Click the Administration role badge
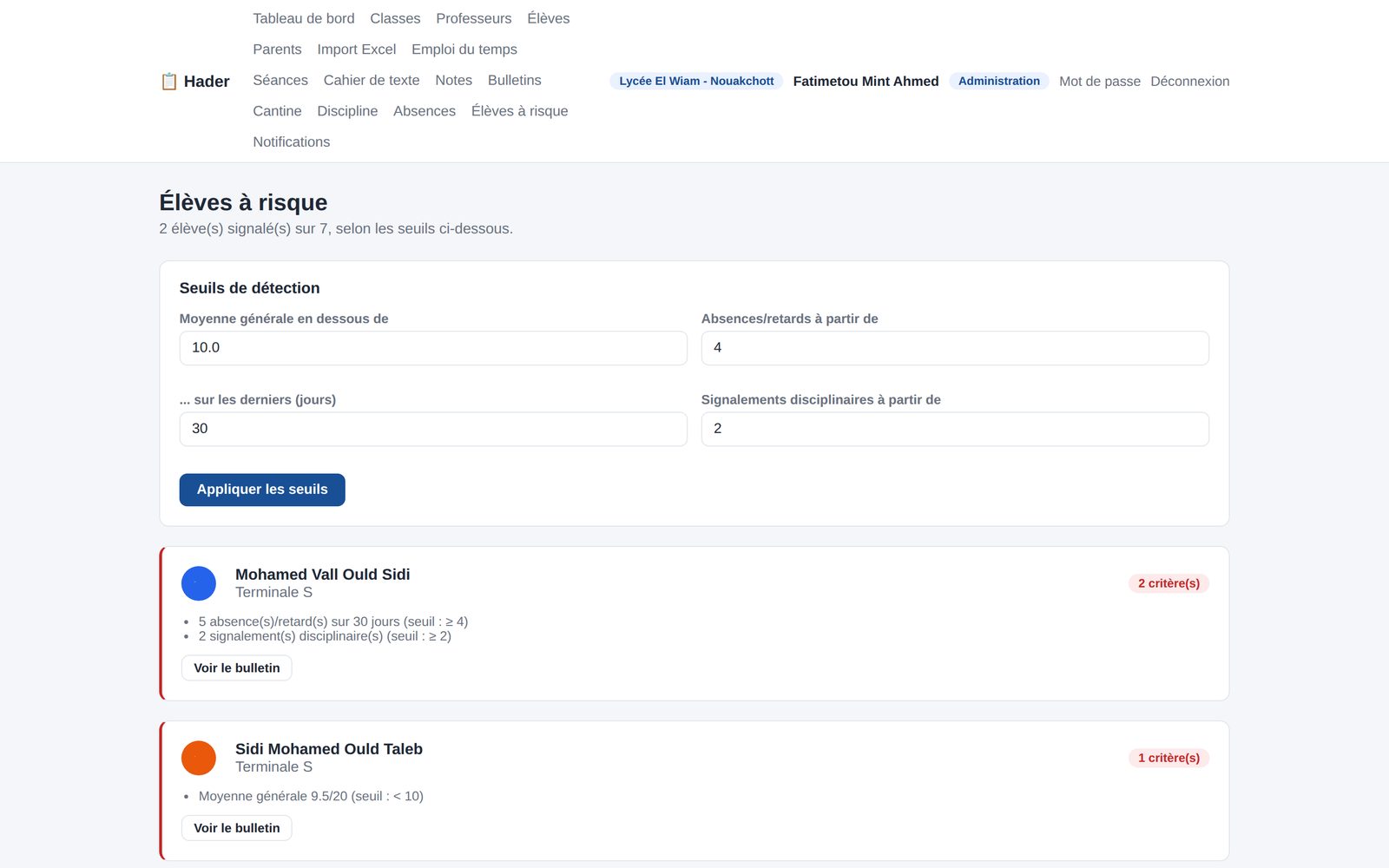Screen dimensions: 1389x868 coord(999,81)
